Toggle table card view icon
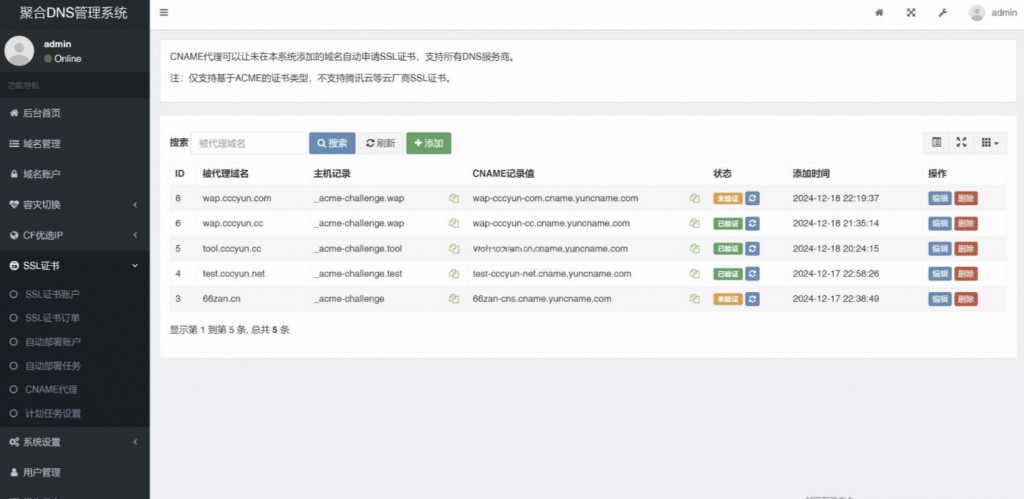 coord(936,142)
